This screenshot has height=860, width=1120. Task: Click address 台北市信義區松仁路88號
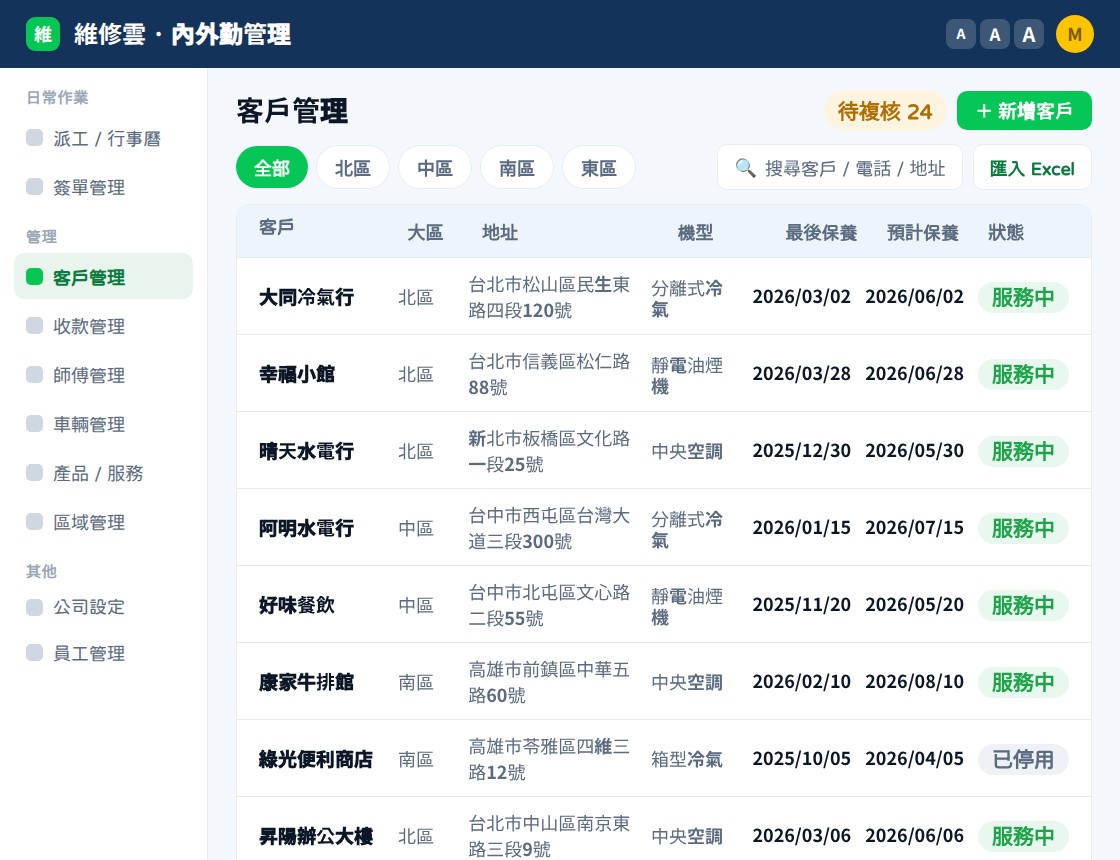click(549, 374)
